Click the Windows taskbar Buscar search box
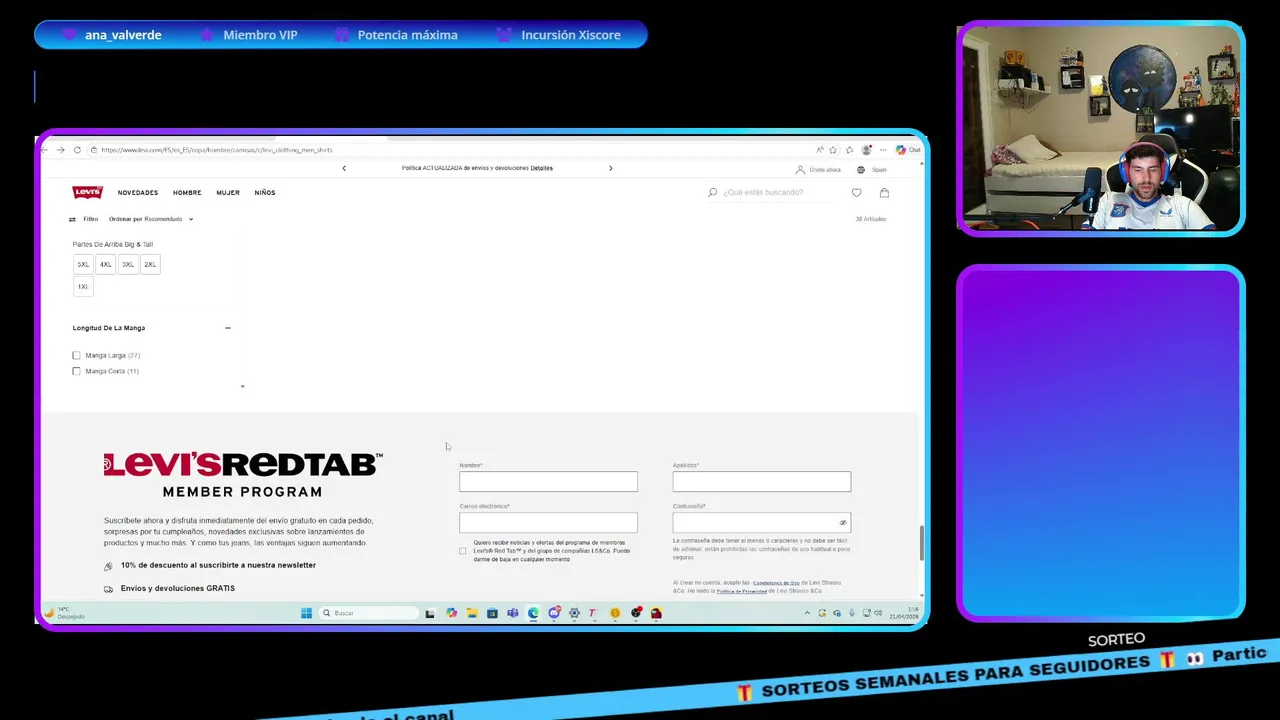This screenshot has height=720, width=1280. click(x=368, y=613)
